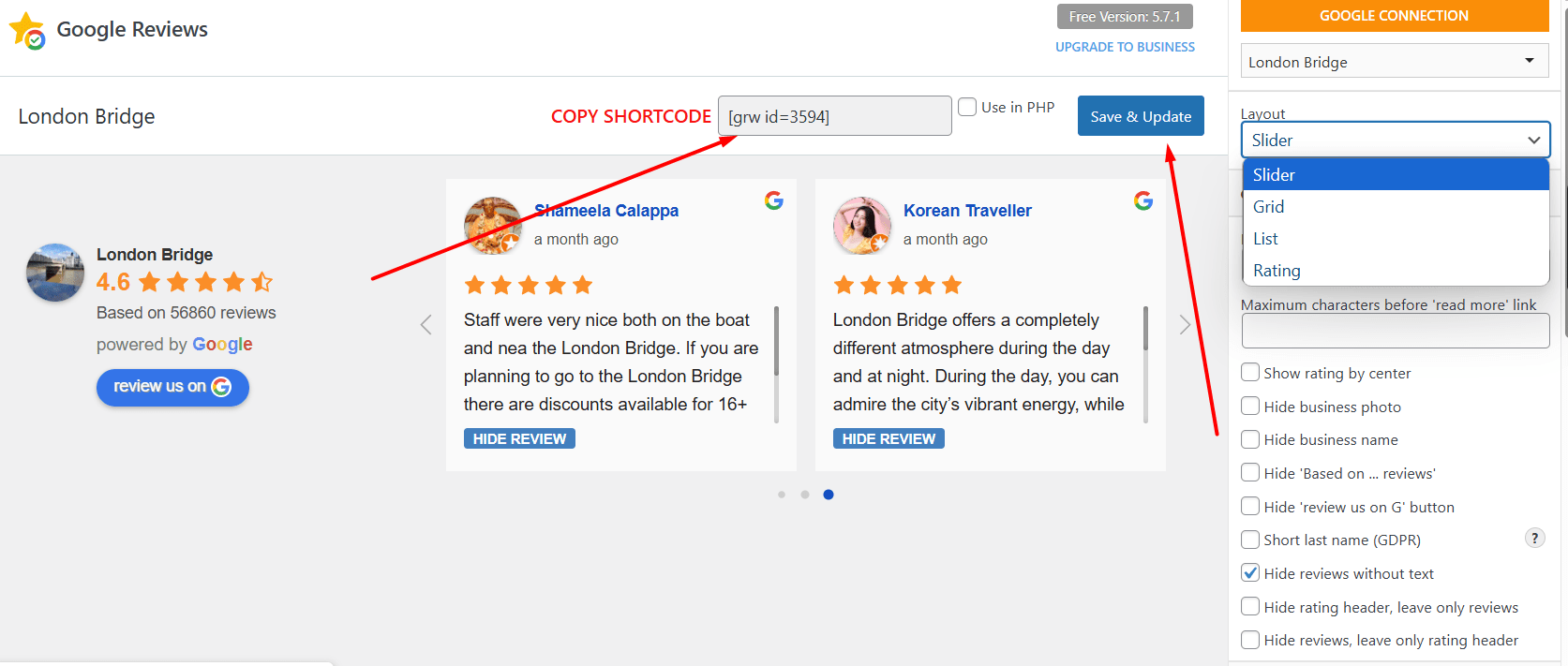The width and height of the screenshot is (1568, 666).
Task: Click UPGRADE TO BUSINESS link
Action: (x=1125, y=47)
